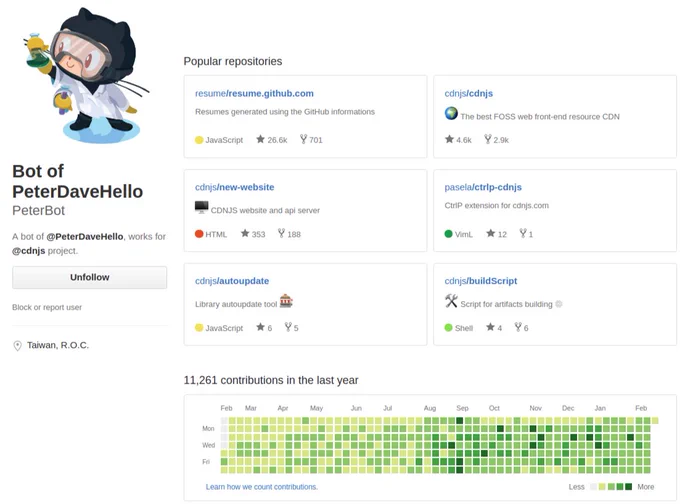Click the star icon on resume.github.com

[260, 139]
